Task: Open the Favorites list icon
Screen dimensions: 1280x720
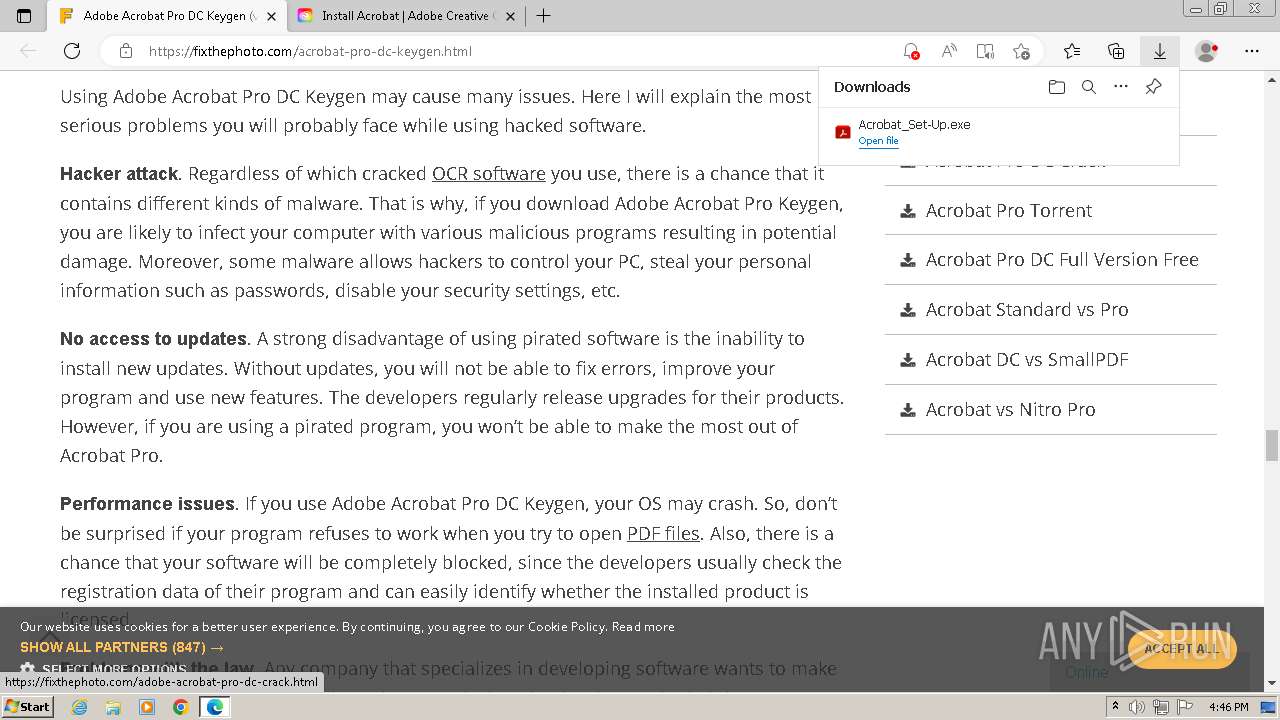Action: point(1072,51)
